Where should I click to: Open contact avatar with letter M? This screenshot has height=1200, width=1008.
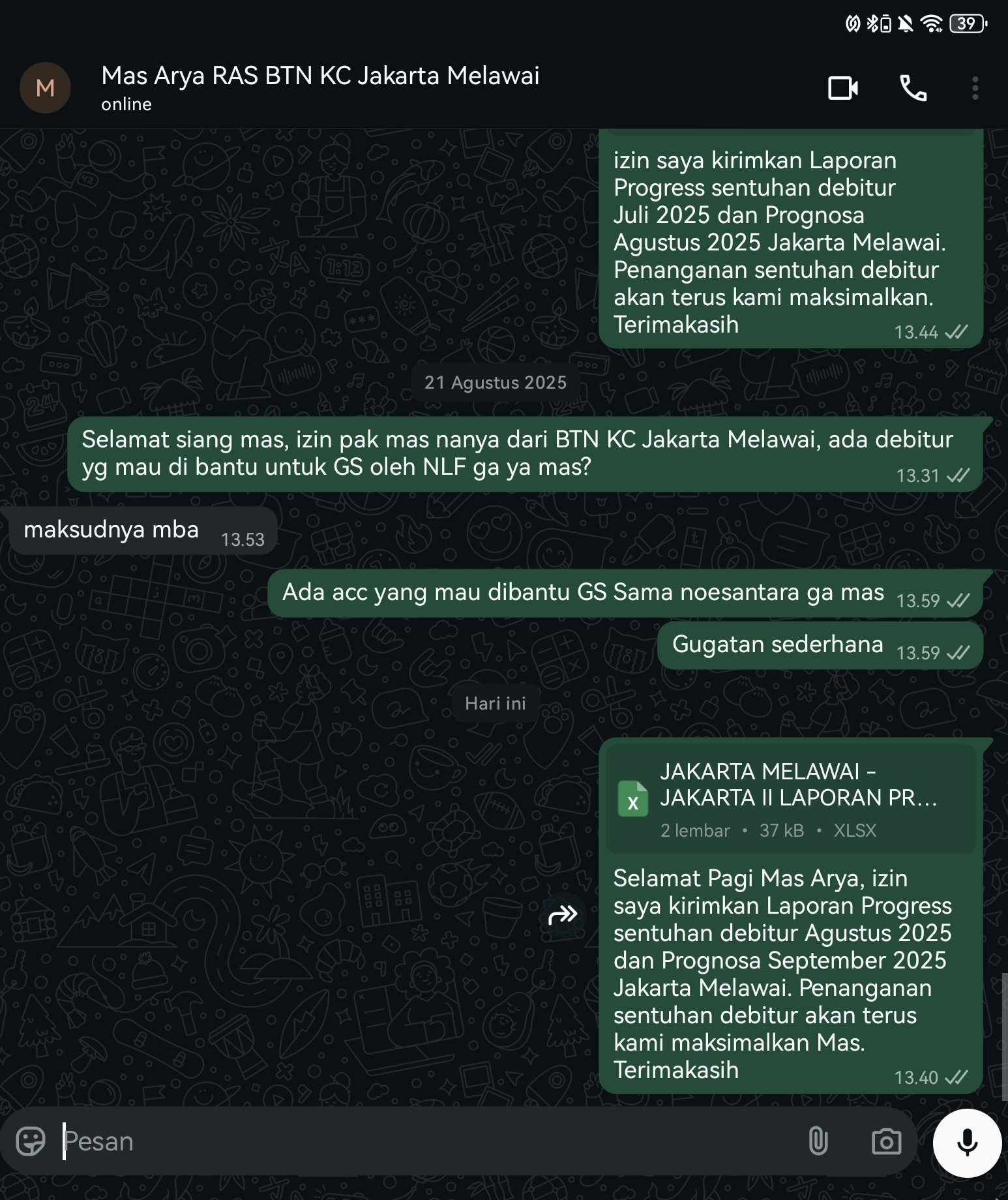pyautogui.click(x=45, y=88)
